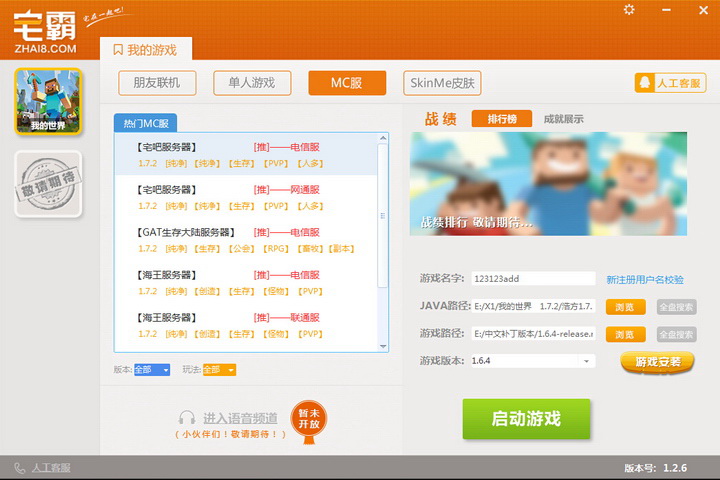Viewport: 720px width, 480px height.
Task: Click phone icon in status bar
Action: click(20, 468)
